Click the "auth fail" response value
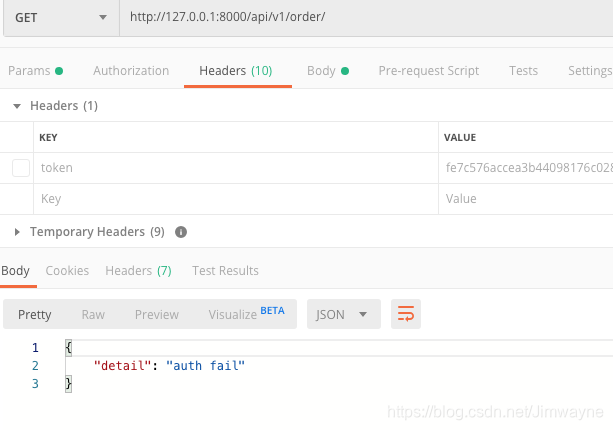The width and height of the screenshot is (613, 430). [x=205, y=366]
